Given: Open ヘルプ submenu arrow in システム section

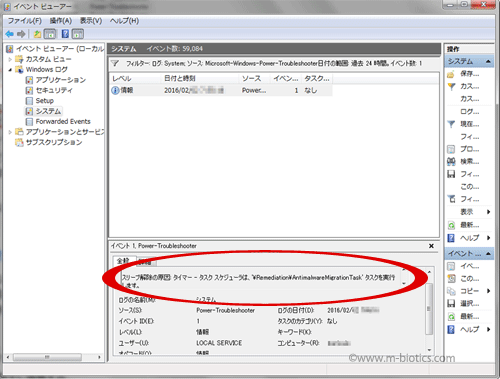Looking at the screenshot, I should point(488,238).
